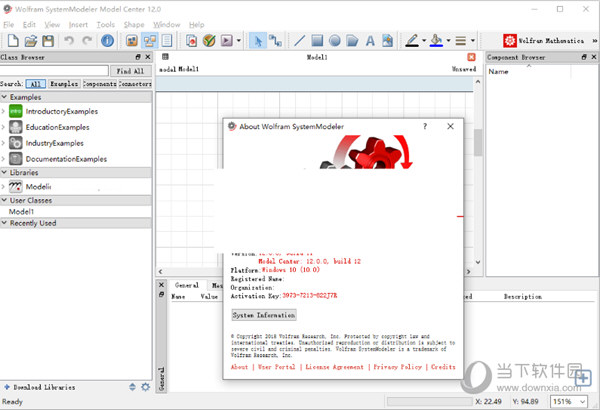This screenshot has height=410, width=600.
Task: Open the Help menu
Action: click(197, 25)
